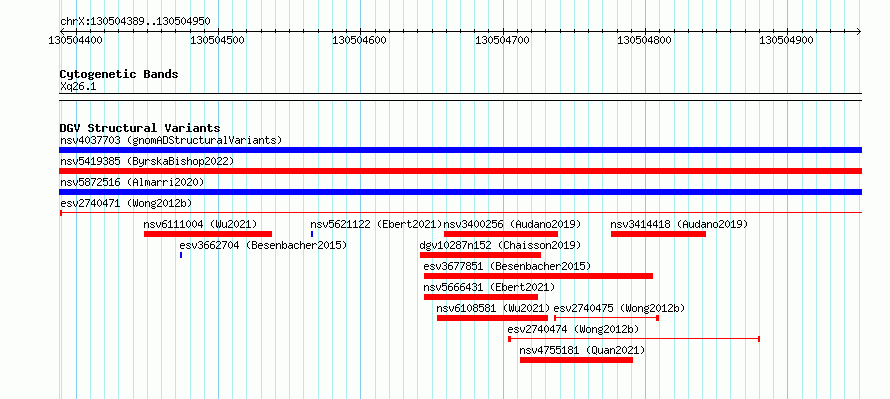
Task: Click the nsv4755181 Quan2021 red bar
Action: coord(576,360)
